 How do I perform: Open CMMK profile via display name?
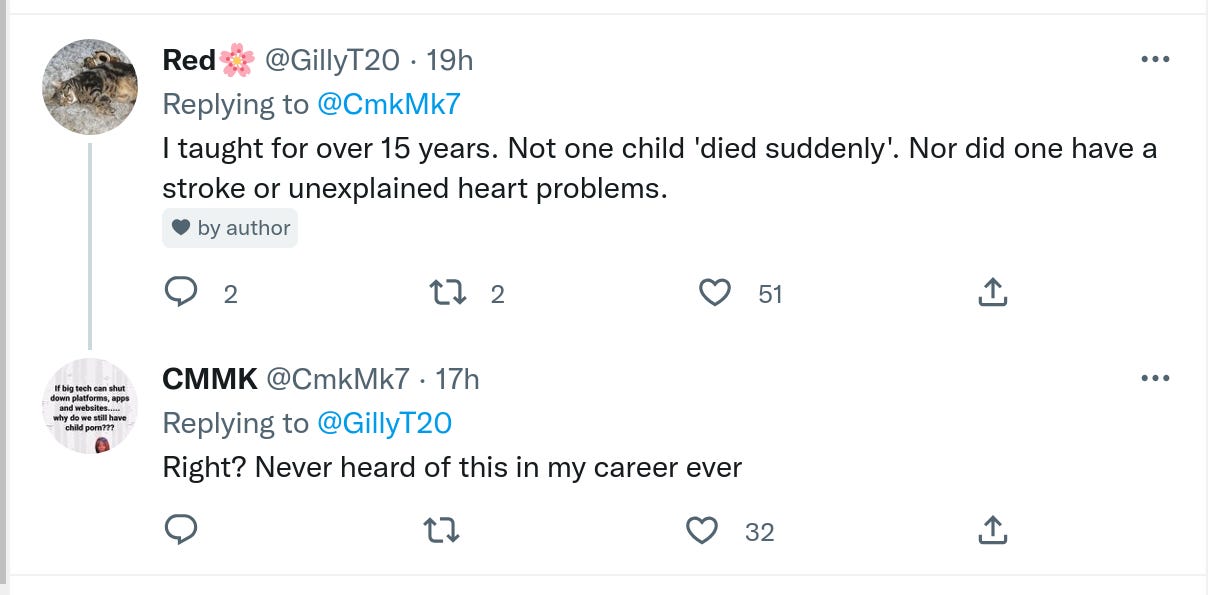(x=210, y=380)
